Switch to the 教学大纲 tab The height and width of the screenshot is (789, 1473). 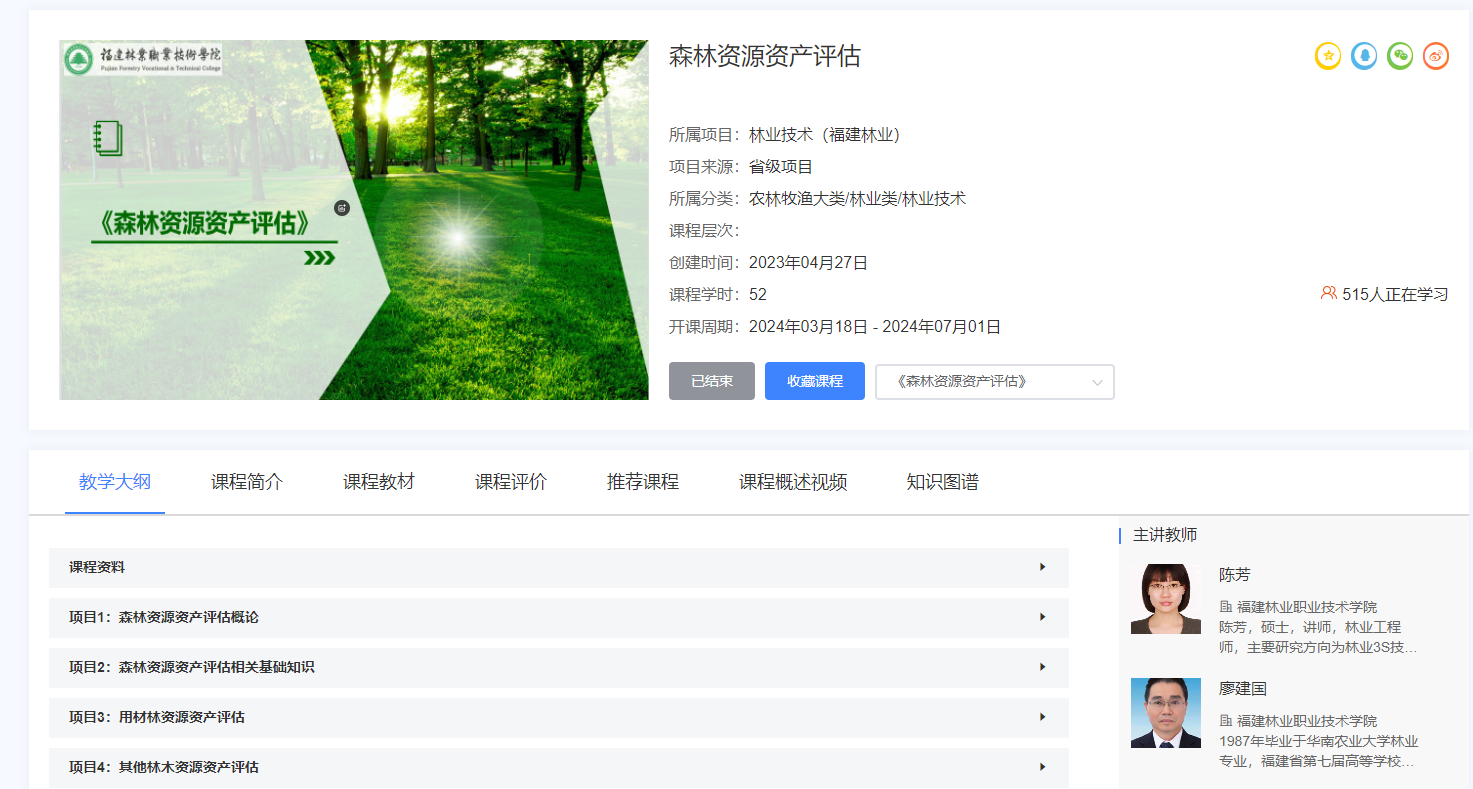point(115,482)
